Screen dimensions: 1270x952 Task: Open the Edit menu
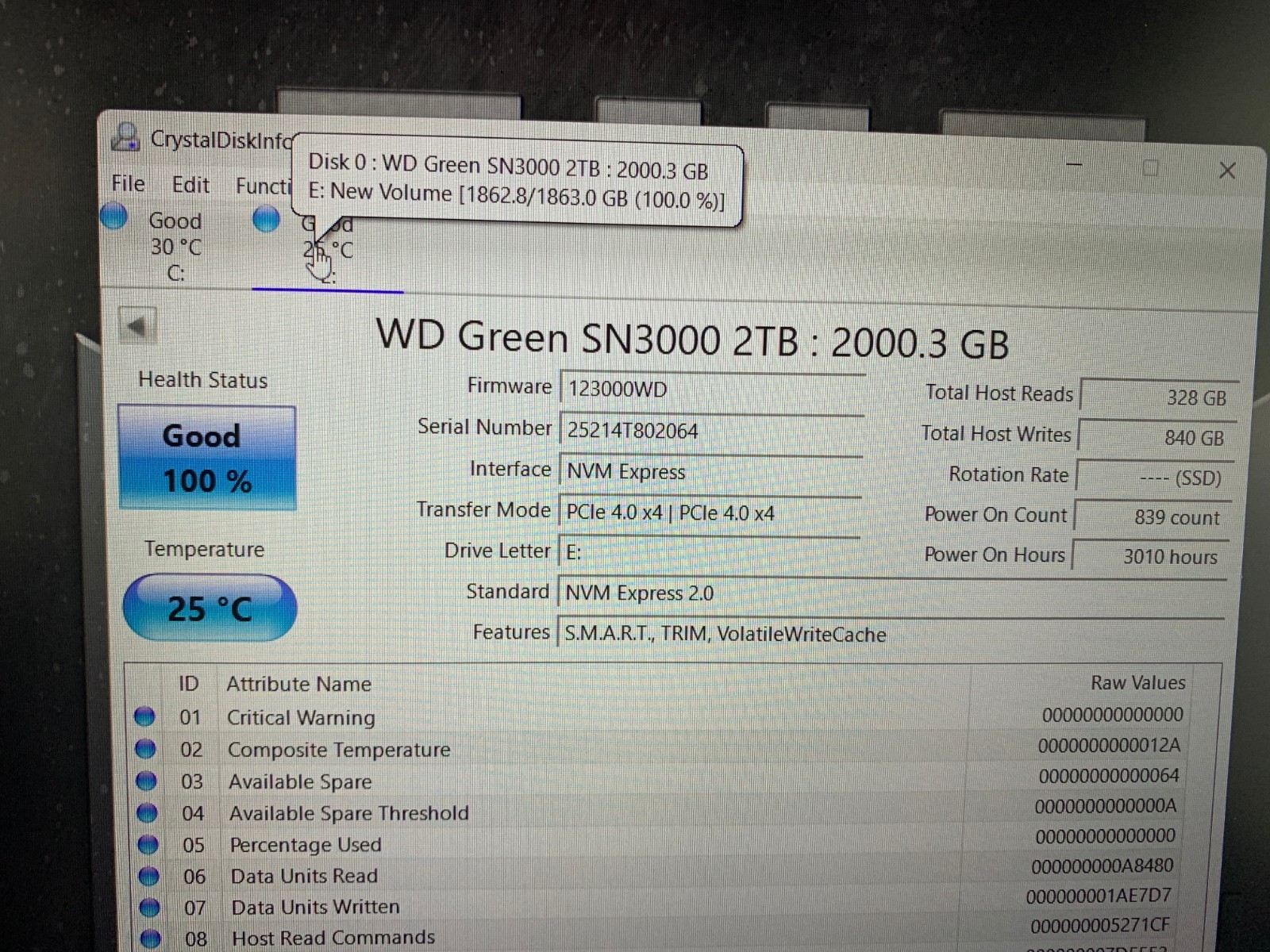tap(190, 185)
